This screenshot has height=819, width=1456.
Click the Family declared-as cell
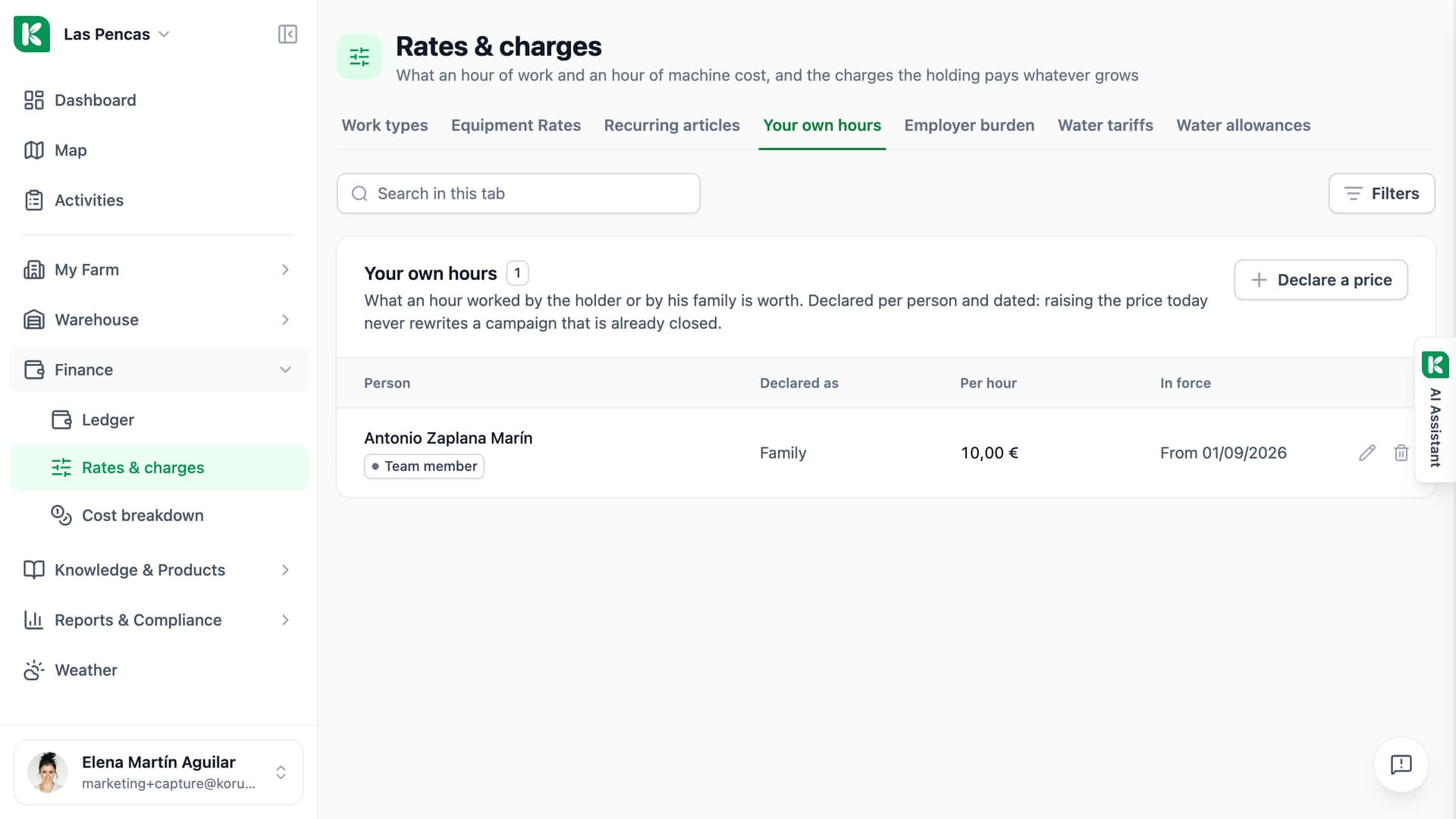(x=783, y=453)
